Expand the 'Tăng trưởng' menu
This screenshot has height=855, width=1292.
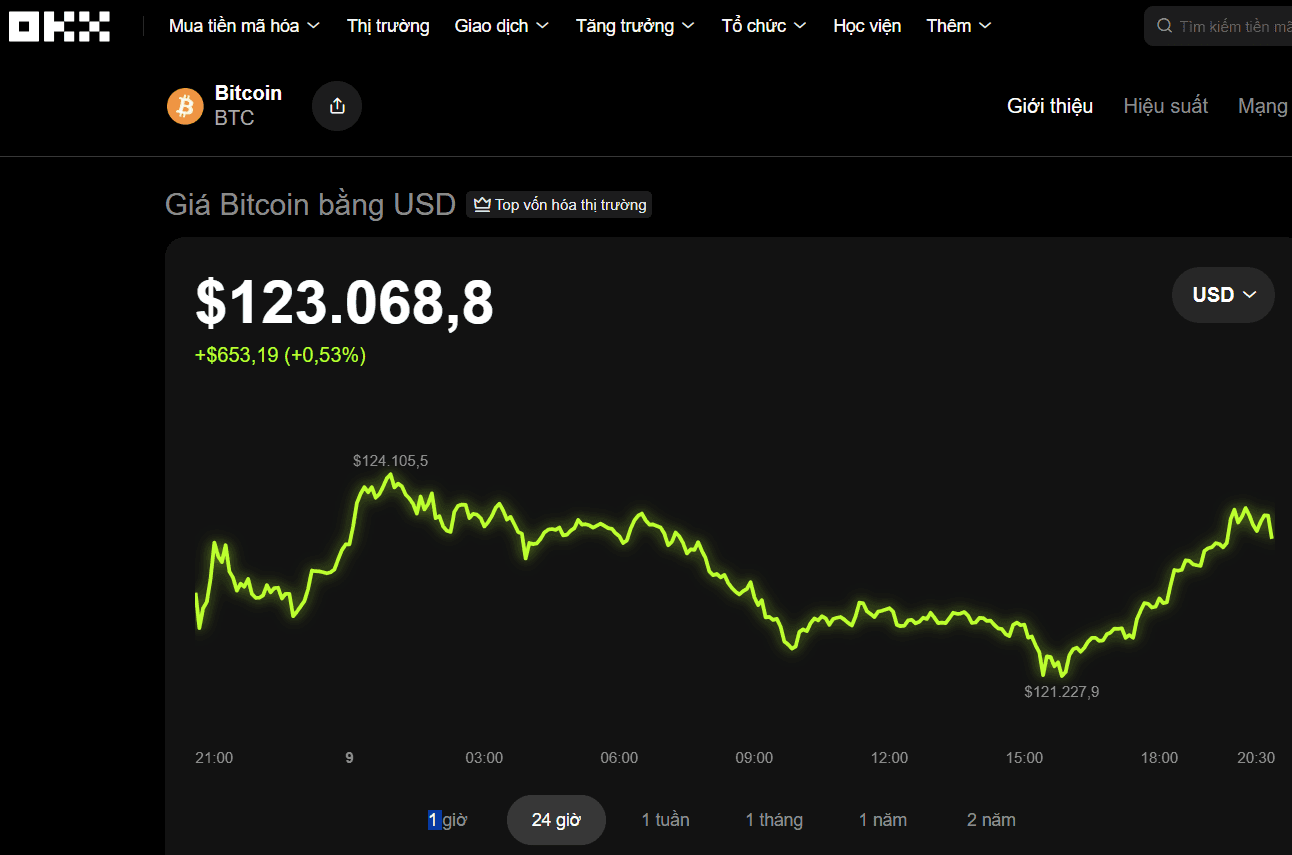[x=634, y=25]
